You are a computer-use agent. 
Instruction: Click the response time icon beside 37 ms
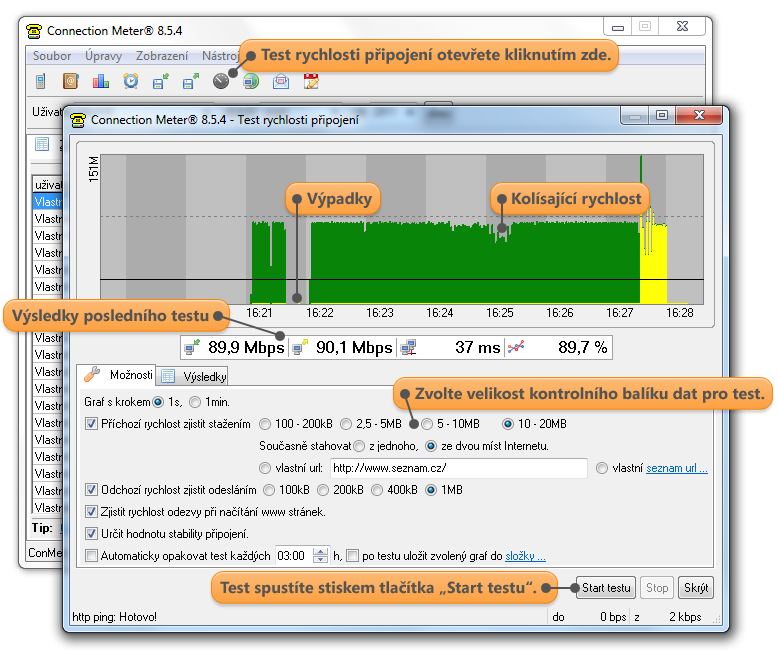tap(409, 347)
